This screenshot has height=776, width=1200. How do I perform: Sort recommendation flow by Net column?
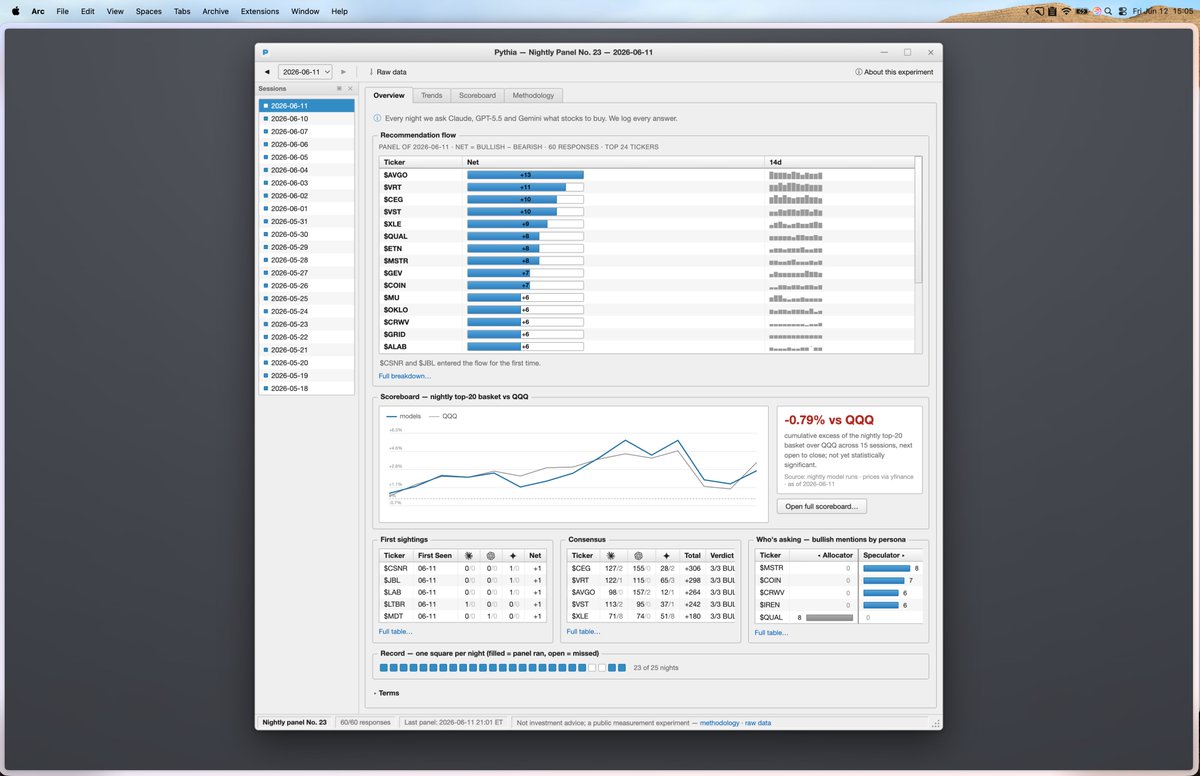click(614, 162)
